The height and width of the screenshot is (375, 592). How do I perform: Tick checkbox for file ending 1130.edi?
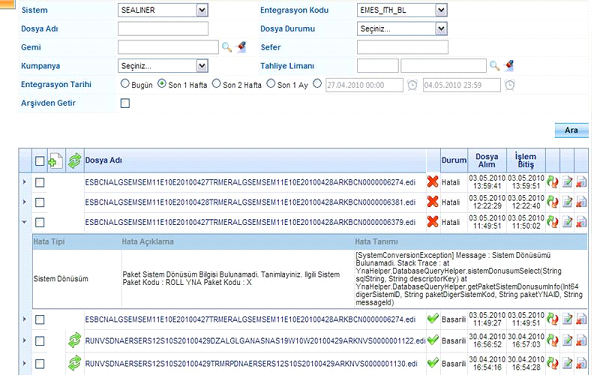click(x=40, y=364)
